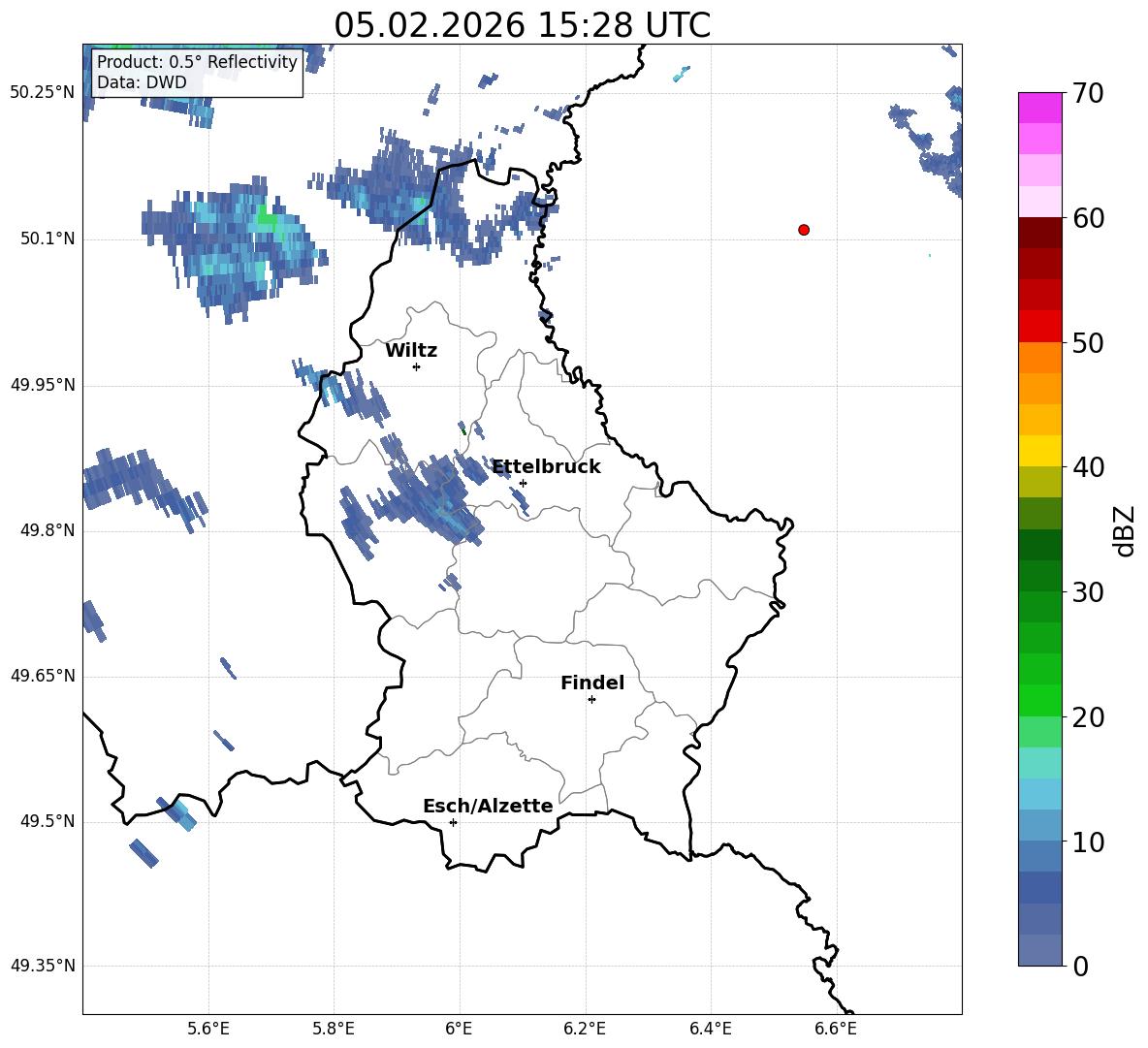Click the 49.5°N latitude label
The image size is (1148, 1048).
(48, 821)
